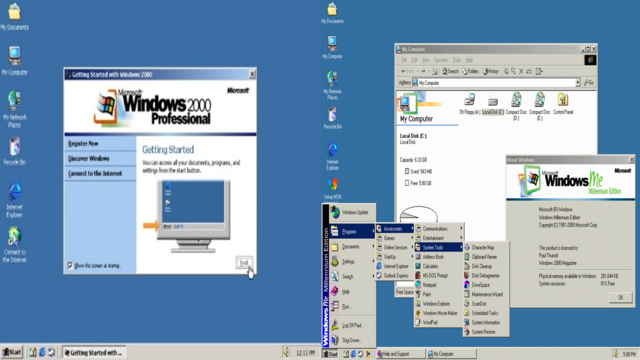Open the File menu in My Computer
Image resolution: width=640 pixels, height=360 pixels.
tap(404, 60)
